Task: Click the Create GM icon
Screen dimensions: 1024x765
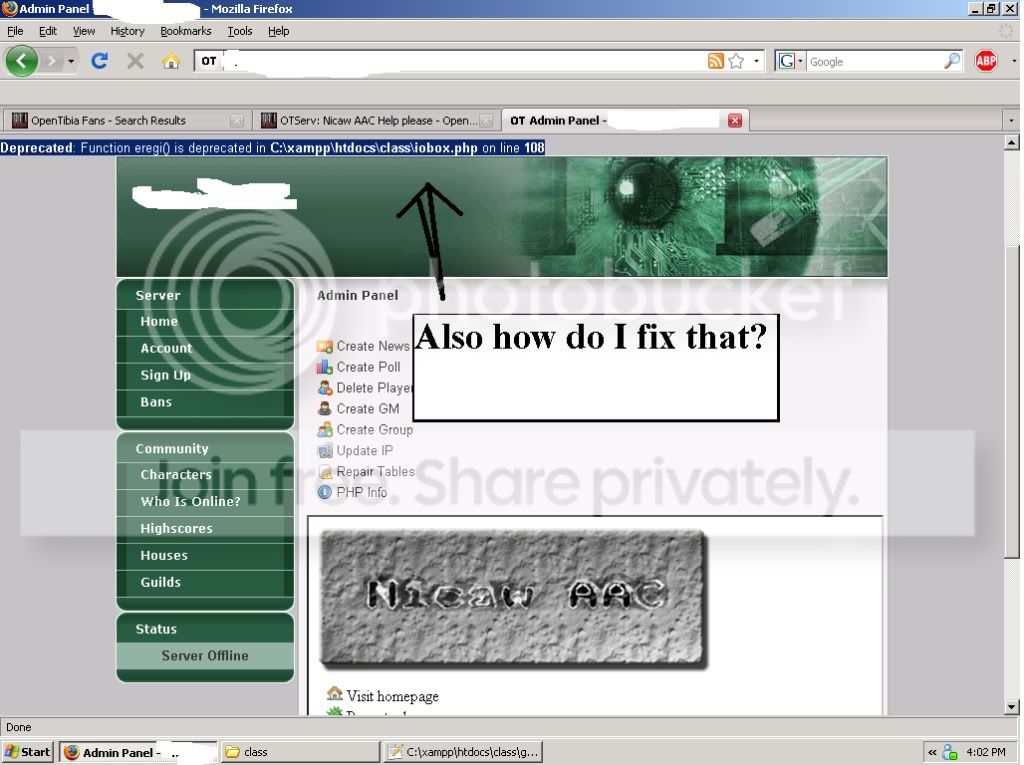Action: click(x=325, y=409)
